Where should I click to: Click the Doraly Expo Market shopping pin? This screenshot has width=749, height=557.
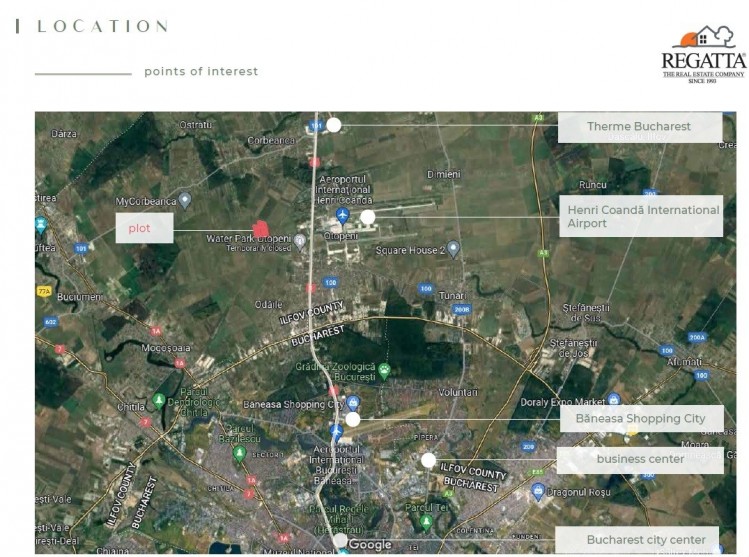click(x=614, y=399)
